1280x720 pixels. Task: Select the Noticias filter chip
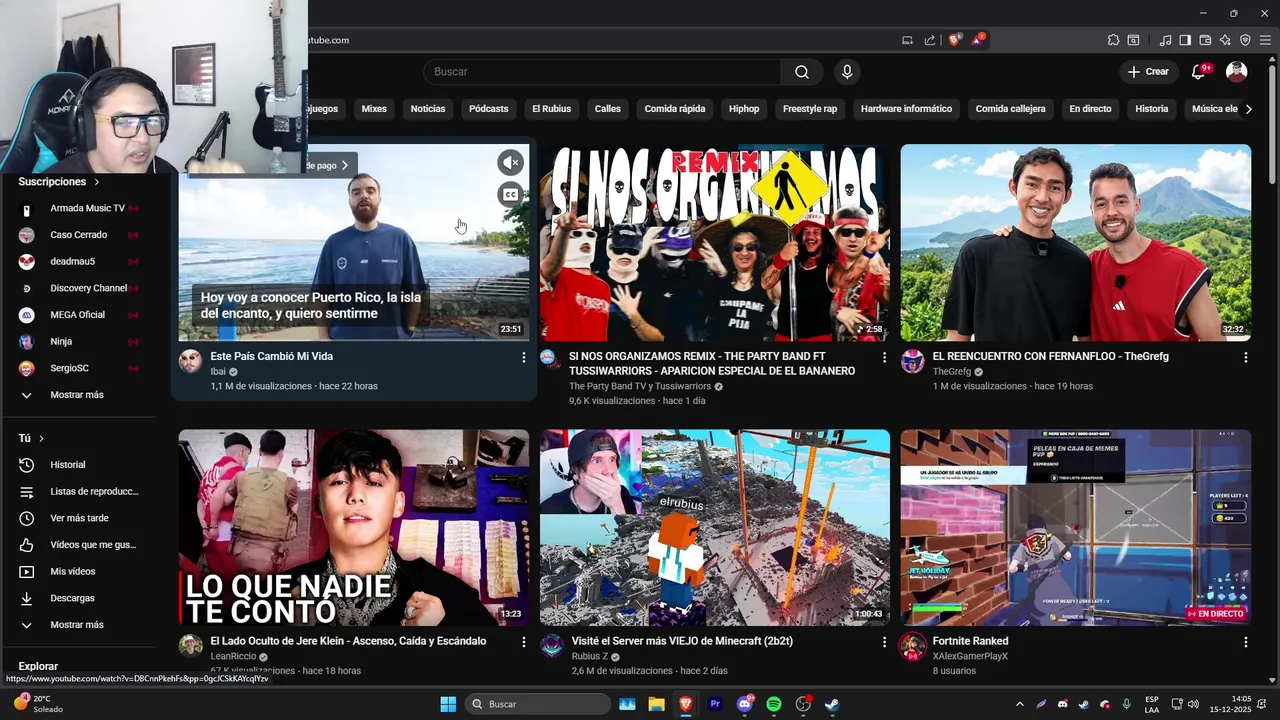pos(428,109)
